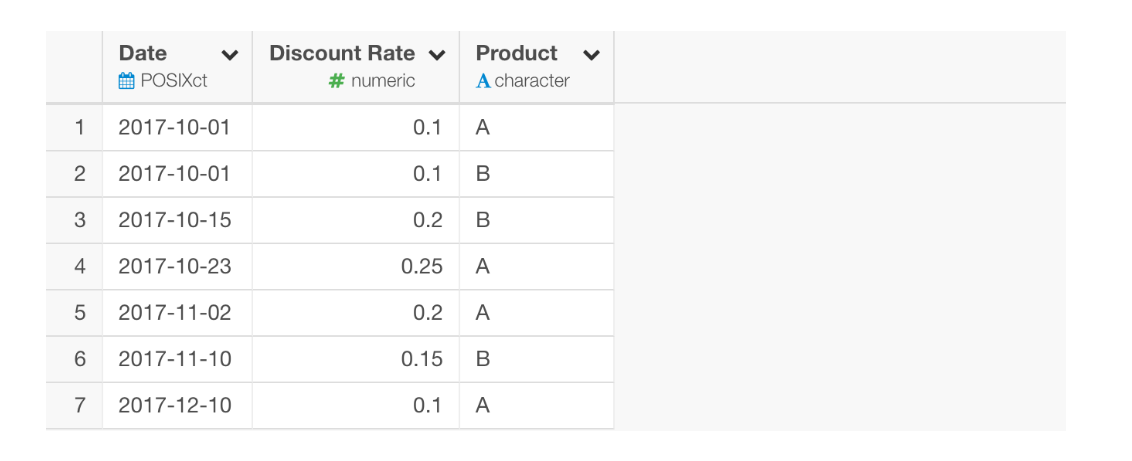Click the 0.25 discount rate cell
Image resolution: width=1132 pixels, height=461 pixels.
pyautogui.click(x=421, y=266)
